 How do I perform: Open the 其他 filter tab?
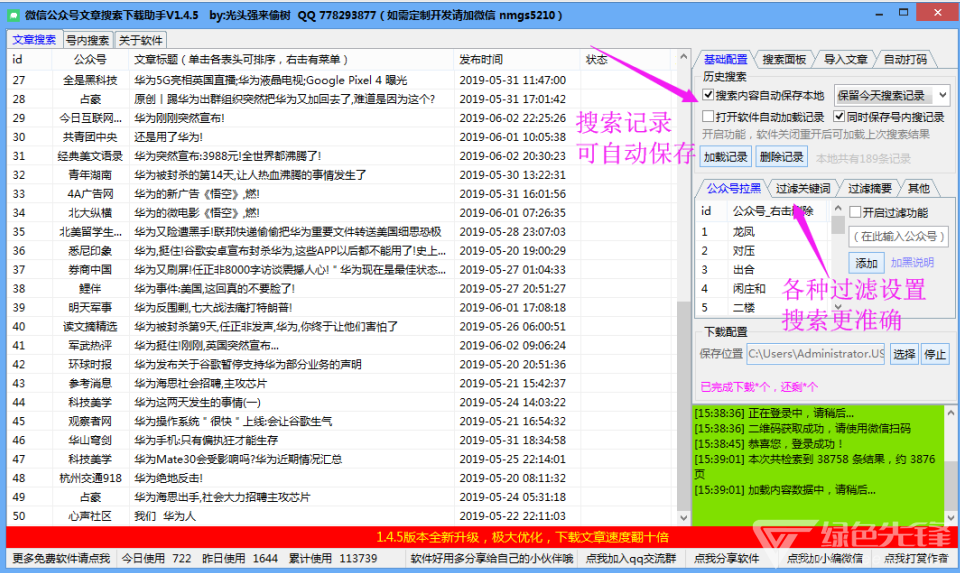click(918, 189)
